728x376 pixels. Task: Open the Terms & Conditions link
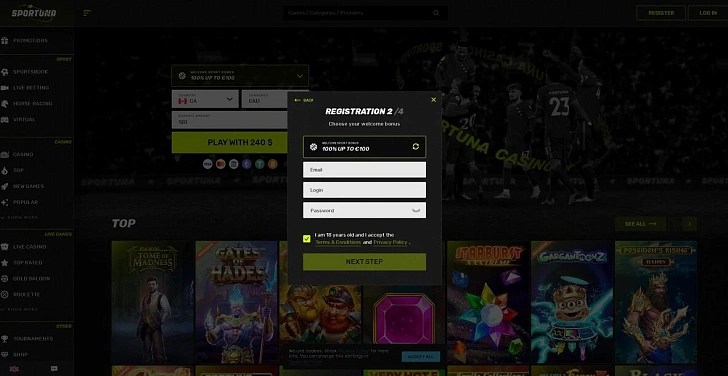pos(338,242)
